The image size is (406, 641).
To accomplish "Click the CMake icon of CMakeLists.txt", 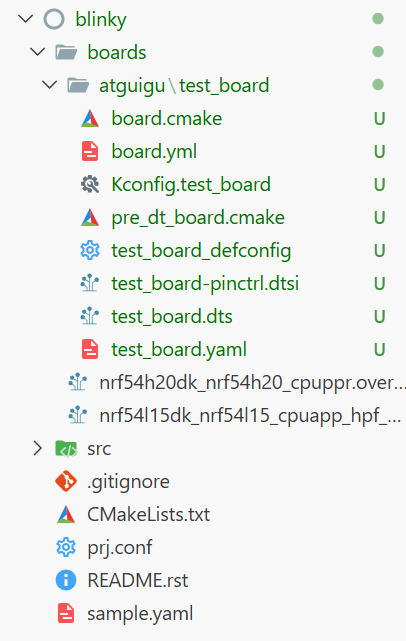I will tap(66, 515).
